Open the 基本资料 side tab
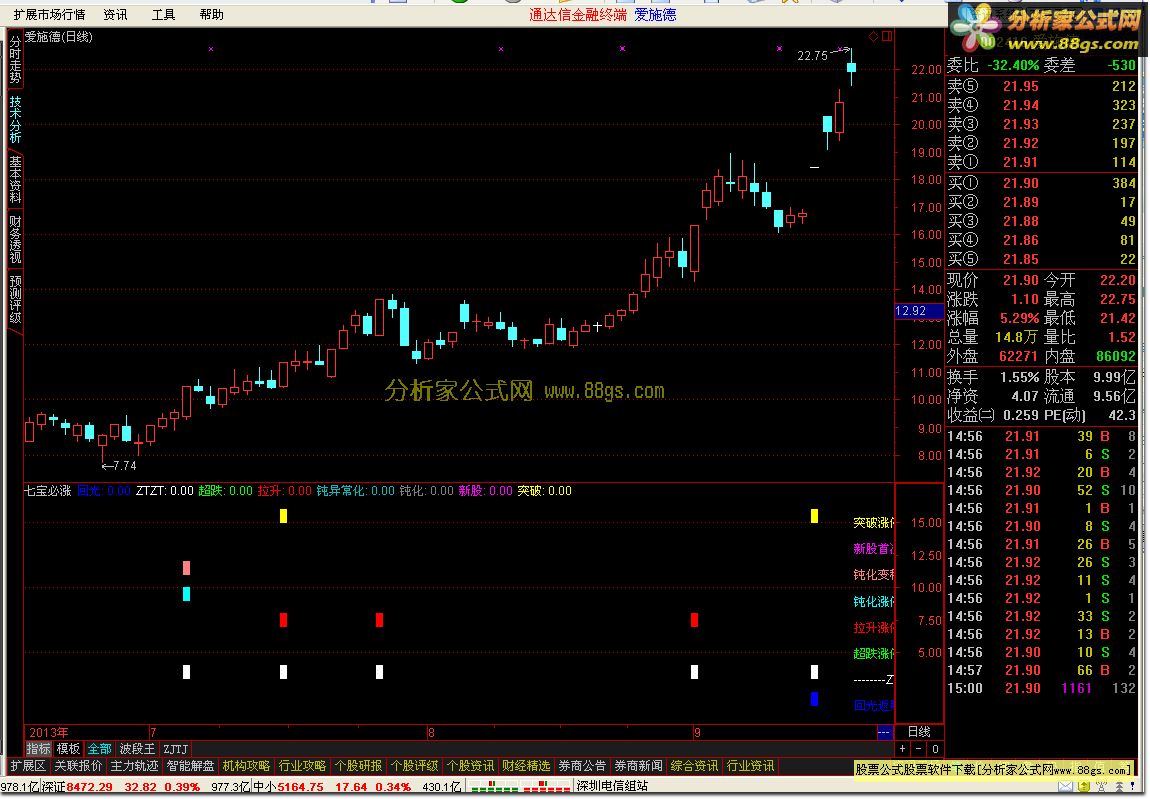This screenshot has height=799, width=1150. point(15,179)
